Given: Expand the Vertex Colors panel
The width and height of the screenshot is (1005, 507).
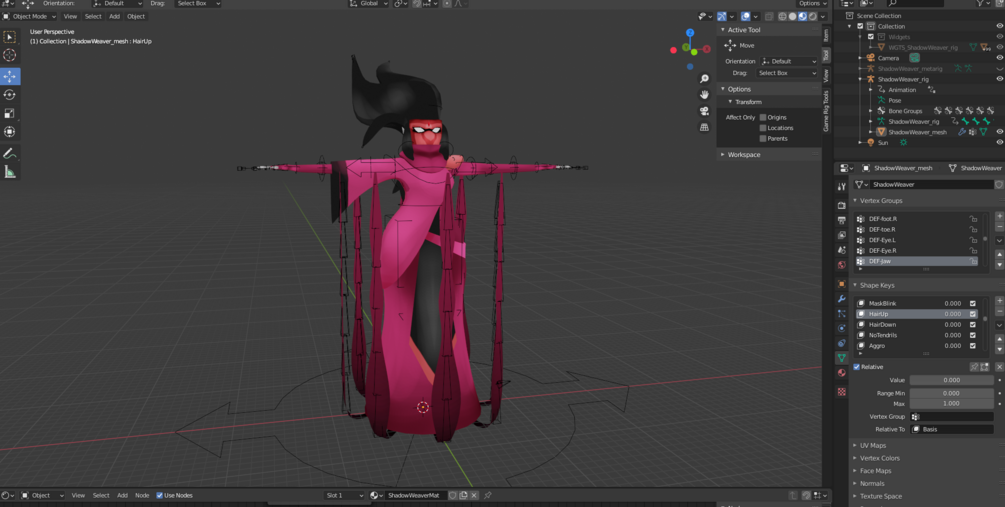Looking at the screenshot, I should click(879, 458).
